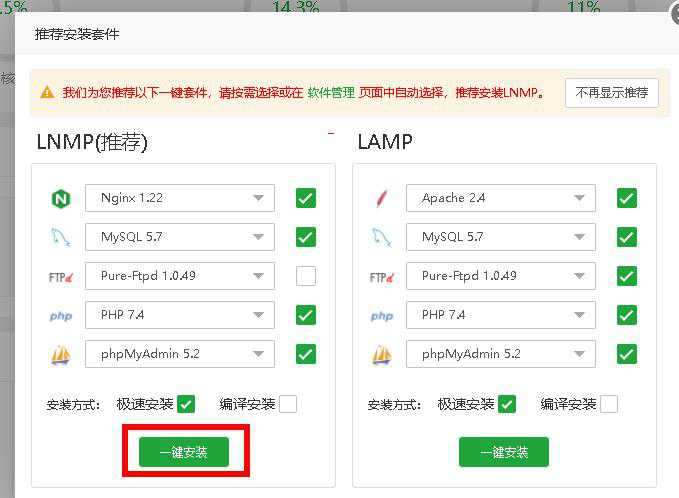This screenshot has height=498, width=679.
Task: Uncheck phpMyAdmin 5.2 in LAMP
Action: (x=627, y=354)
